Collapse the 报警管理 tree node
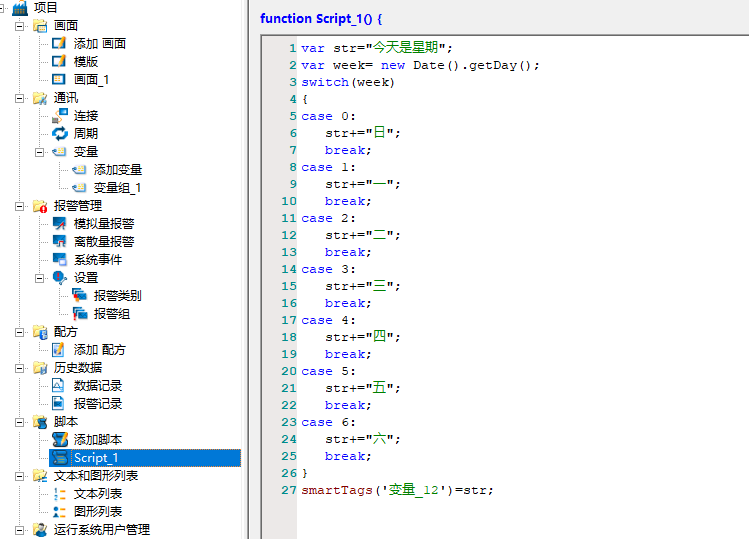The width and height of the screenshot is (749, 539). [x=20, y=206]
